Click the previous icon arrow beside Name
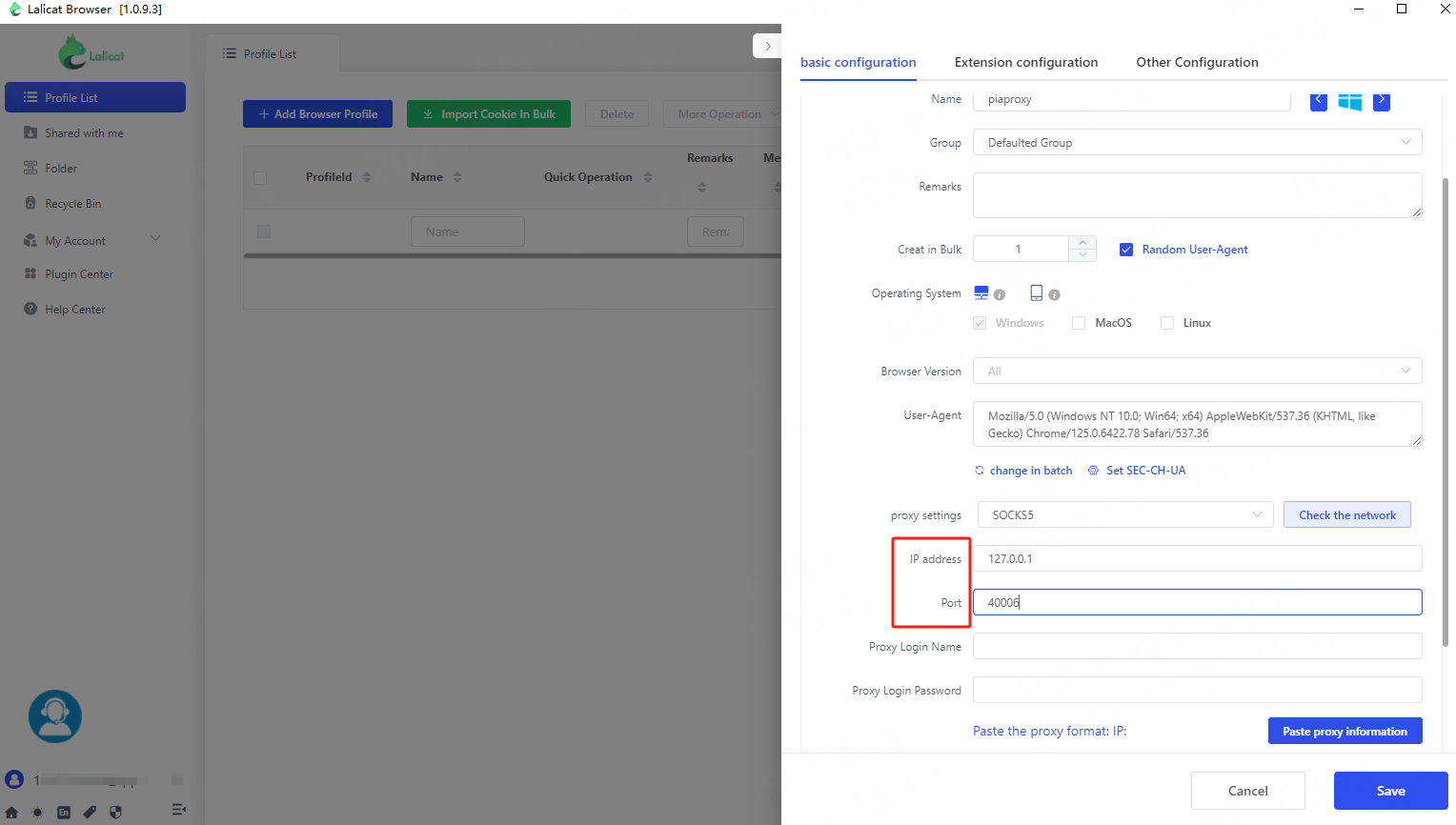1456x825 pixels. click(x=1319, y=100)
